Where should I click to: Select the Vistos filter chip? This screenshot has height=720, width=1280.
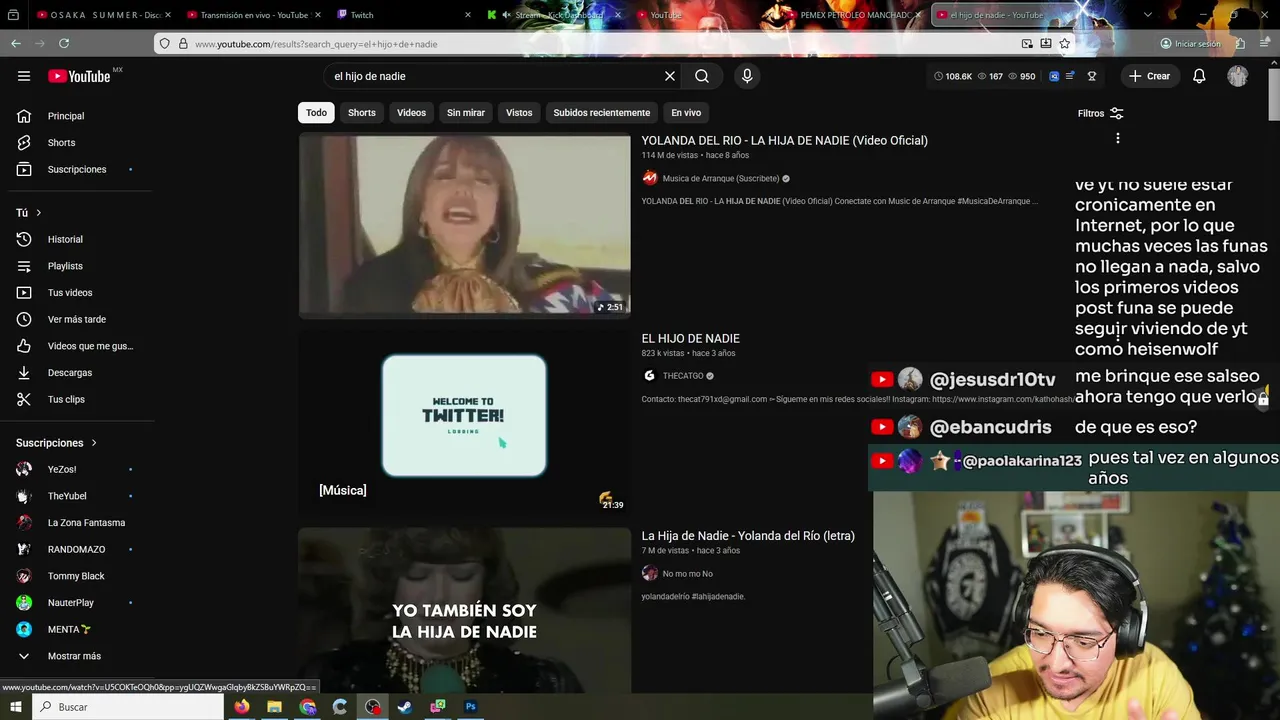pyautogui.click(x=519, y=113)
